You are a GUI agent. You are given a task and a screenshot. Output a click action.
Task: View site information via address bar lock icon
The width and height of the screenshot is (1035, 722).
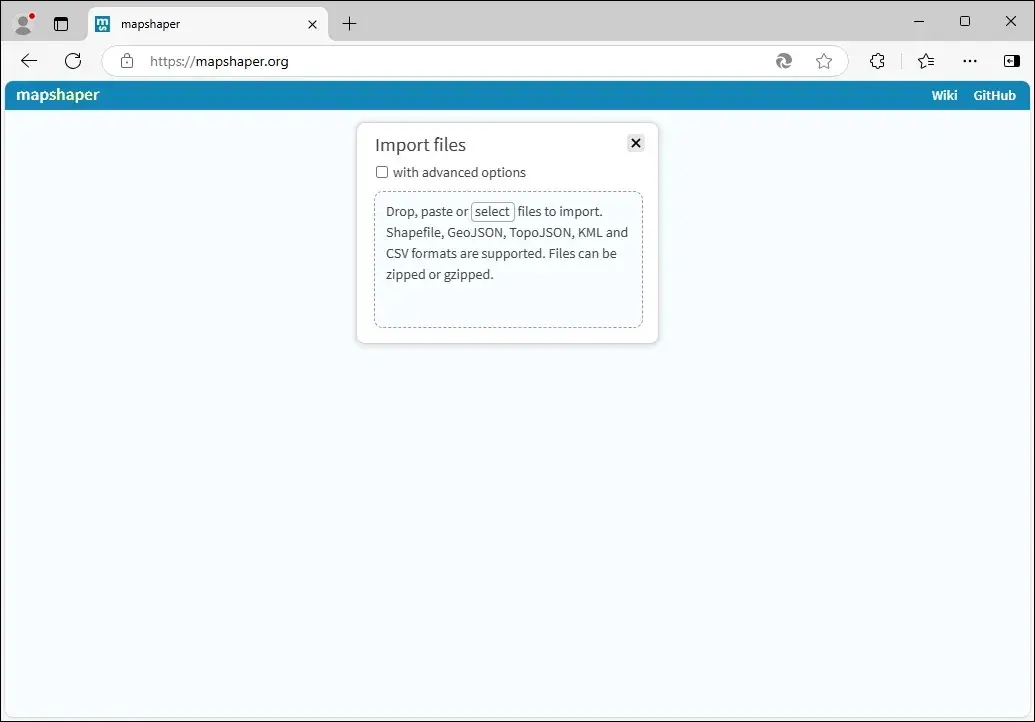pos(126,60)
